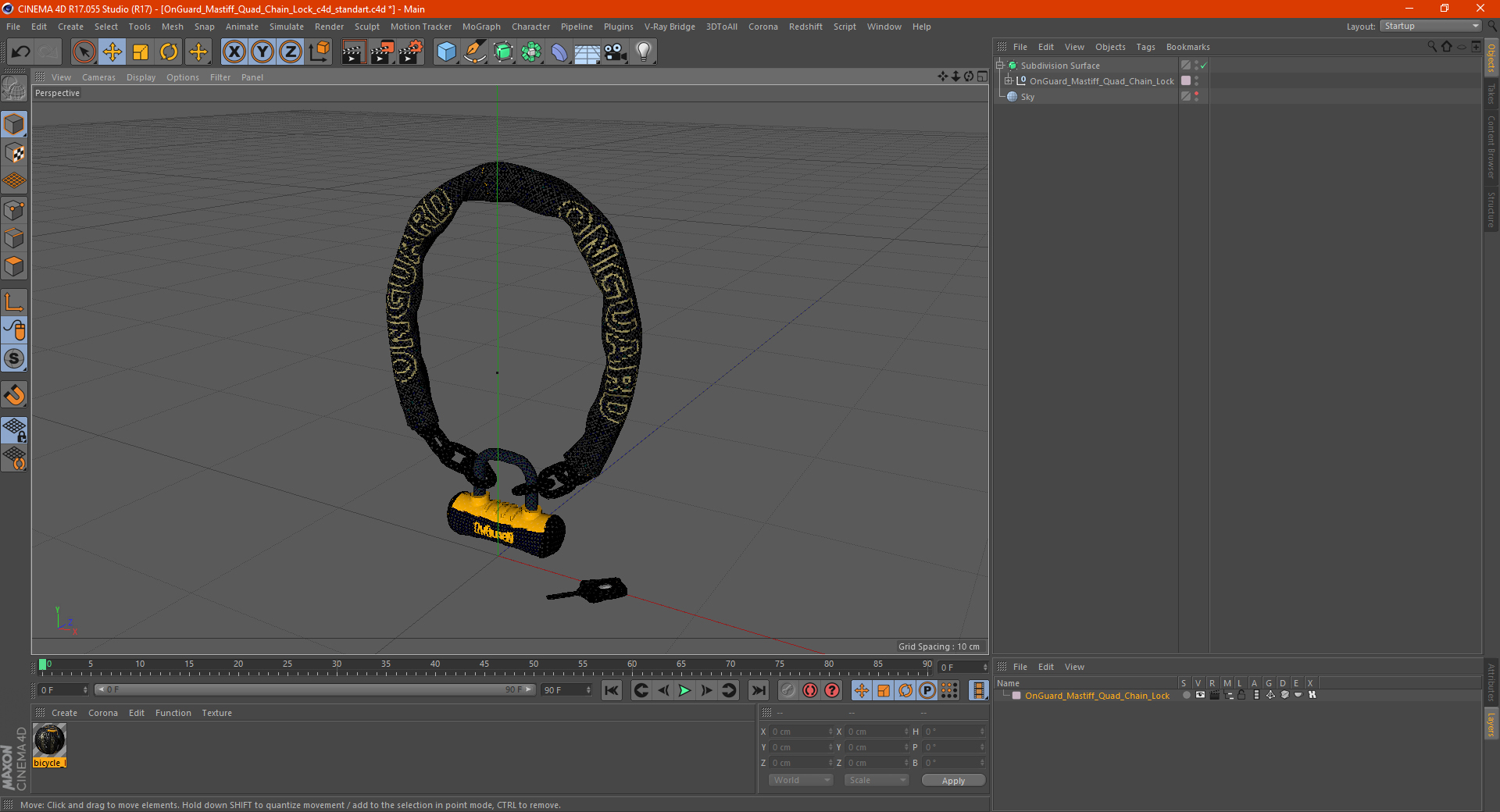Play the animation forward
The width and height of the screenshot is (1500, 812).
pos(684,690)
